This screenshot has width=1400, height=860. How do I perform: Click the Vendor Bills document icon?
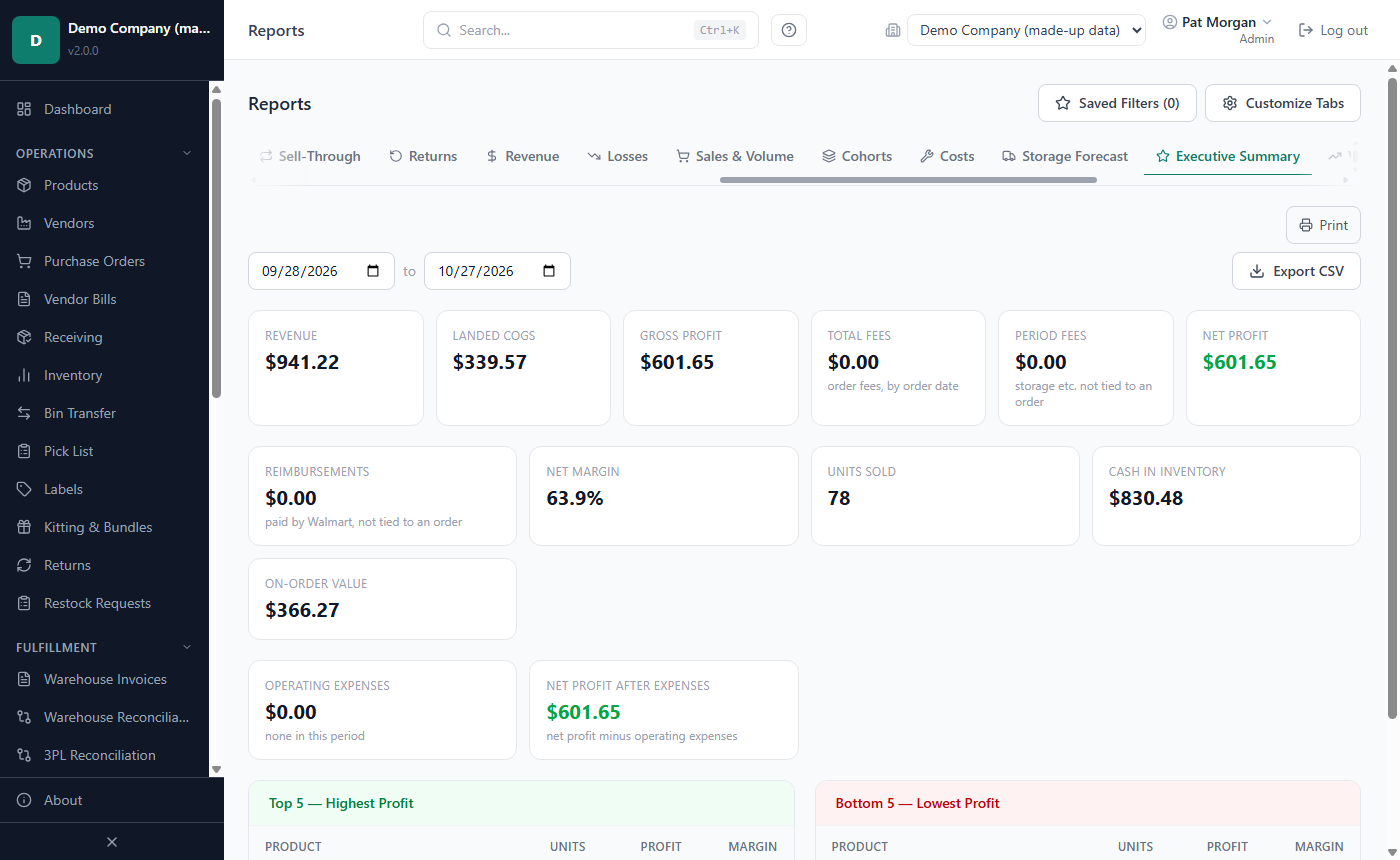[24, 299]
